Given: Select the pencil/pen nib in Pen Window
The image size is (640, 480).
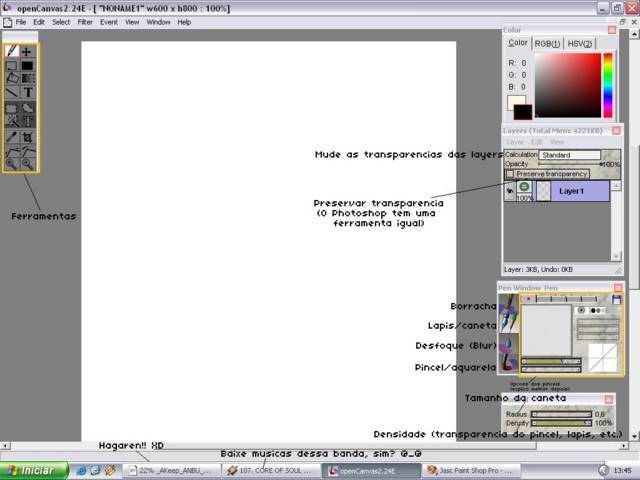Looking at the screenshot, I should click(x=508, y=322).
